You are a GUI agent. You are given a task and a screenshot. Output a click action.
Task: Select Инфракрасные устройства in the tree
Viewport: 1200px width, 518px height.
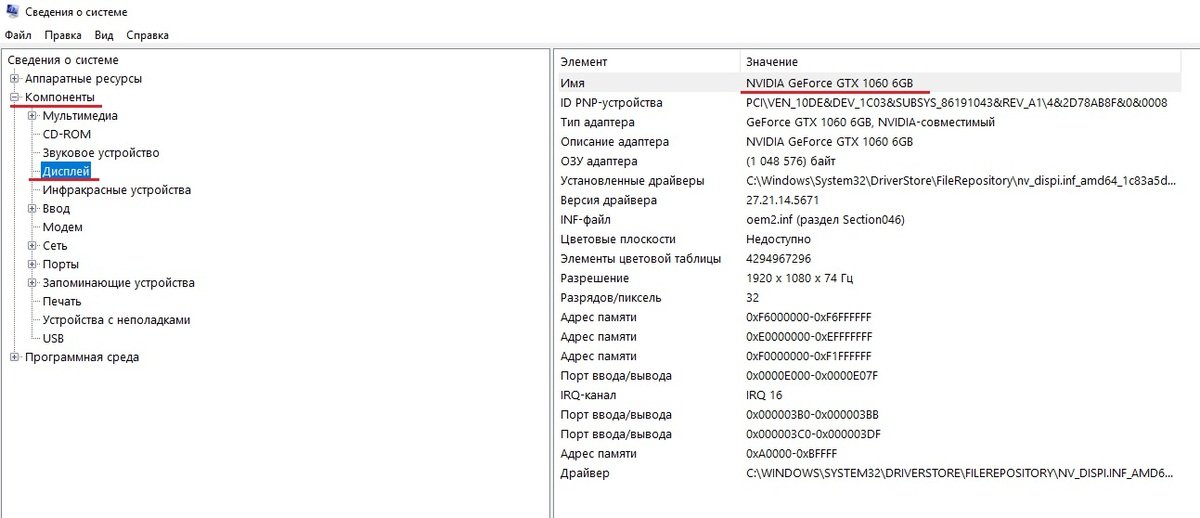click(x=117, y=190)
